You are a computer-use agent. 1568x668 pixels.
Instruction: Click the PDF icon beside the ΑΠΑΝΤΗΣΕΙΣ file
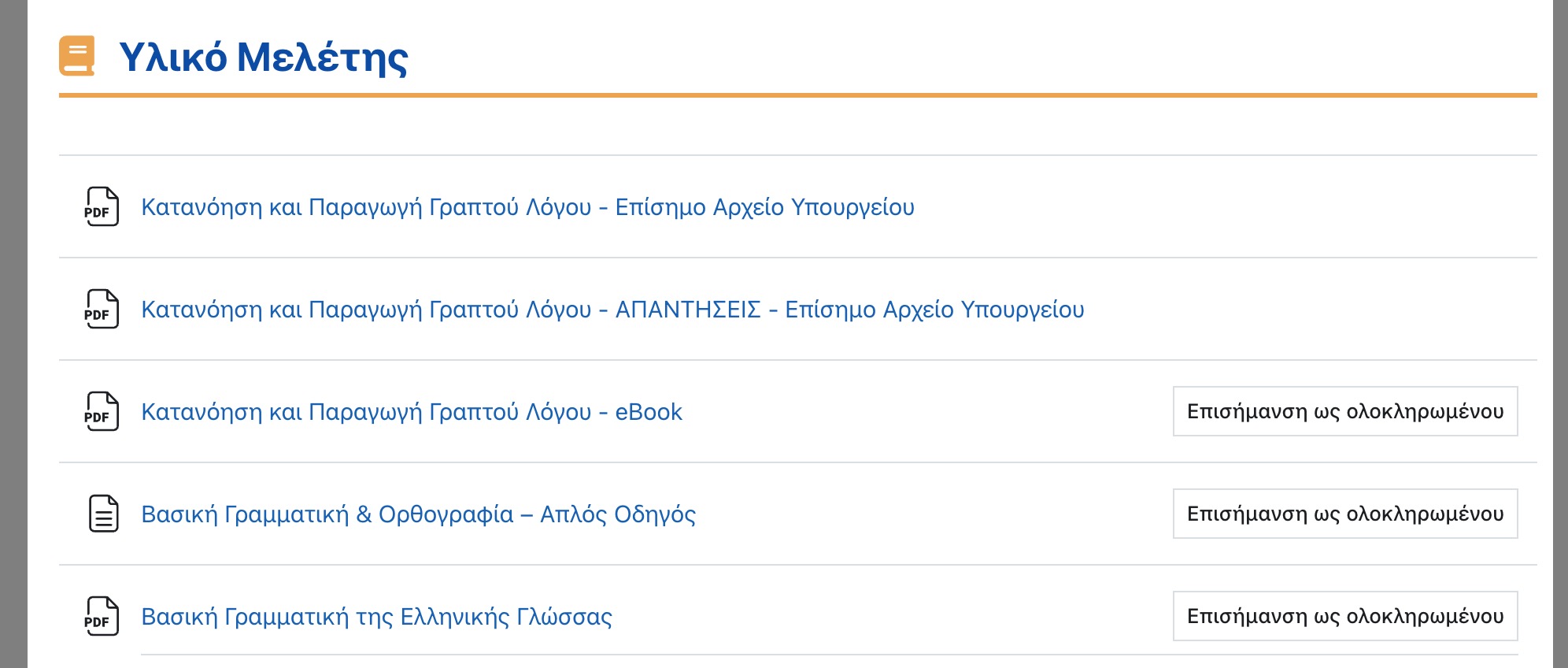point(102,309)
